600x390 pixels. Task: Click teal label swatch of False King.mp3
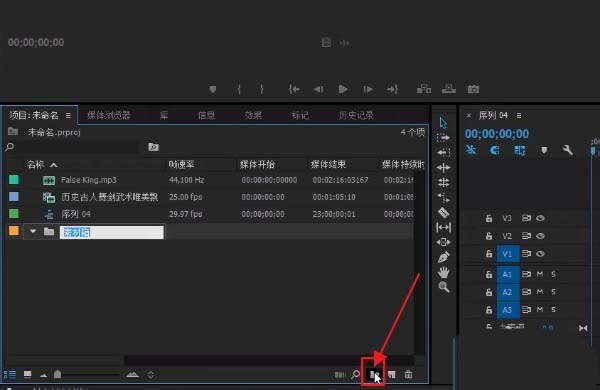tap(14, 179)
